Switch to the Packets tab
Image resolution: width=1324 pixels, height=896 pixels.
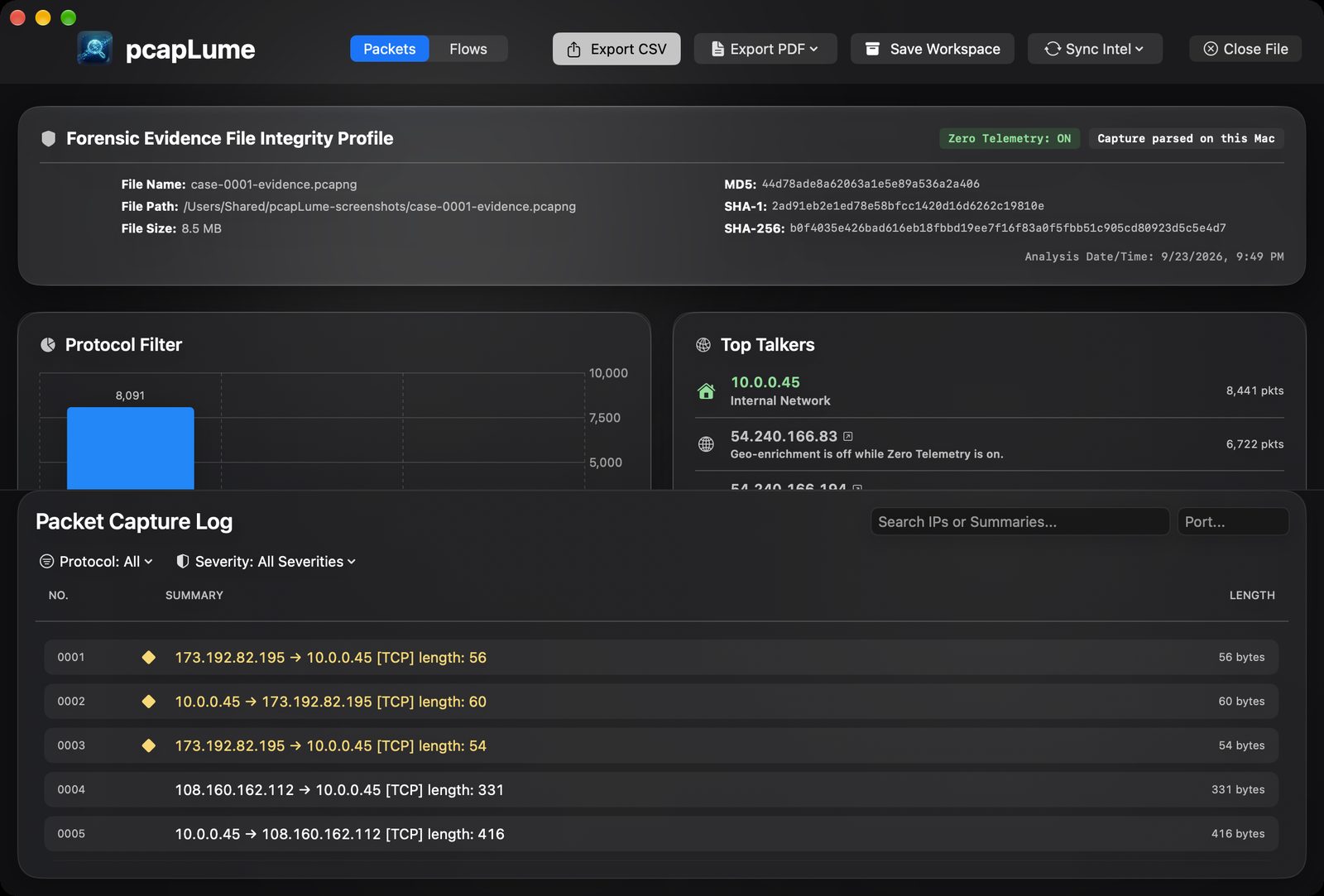tap(390, 49)
